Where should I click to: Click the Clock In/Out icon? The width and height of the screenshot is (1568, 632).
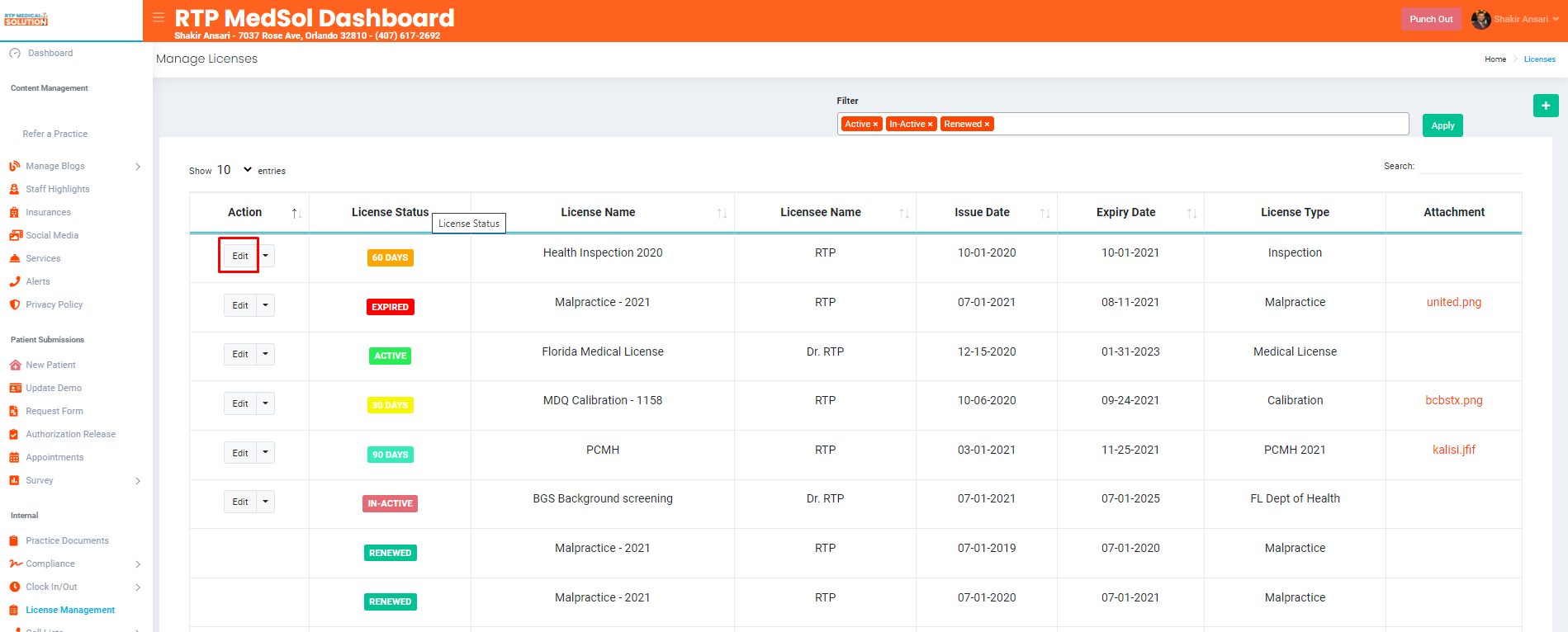pyautogui.click(x=15, y=587)
